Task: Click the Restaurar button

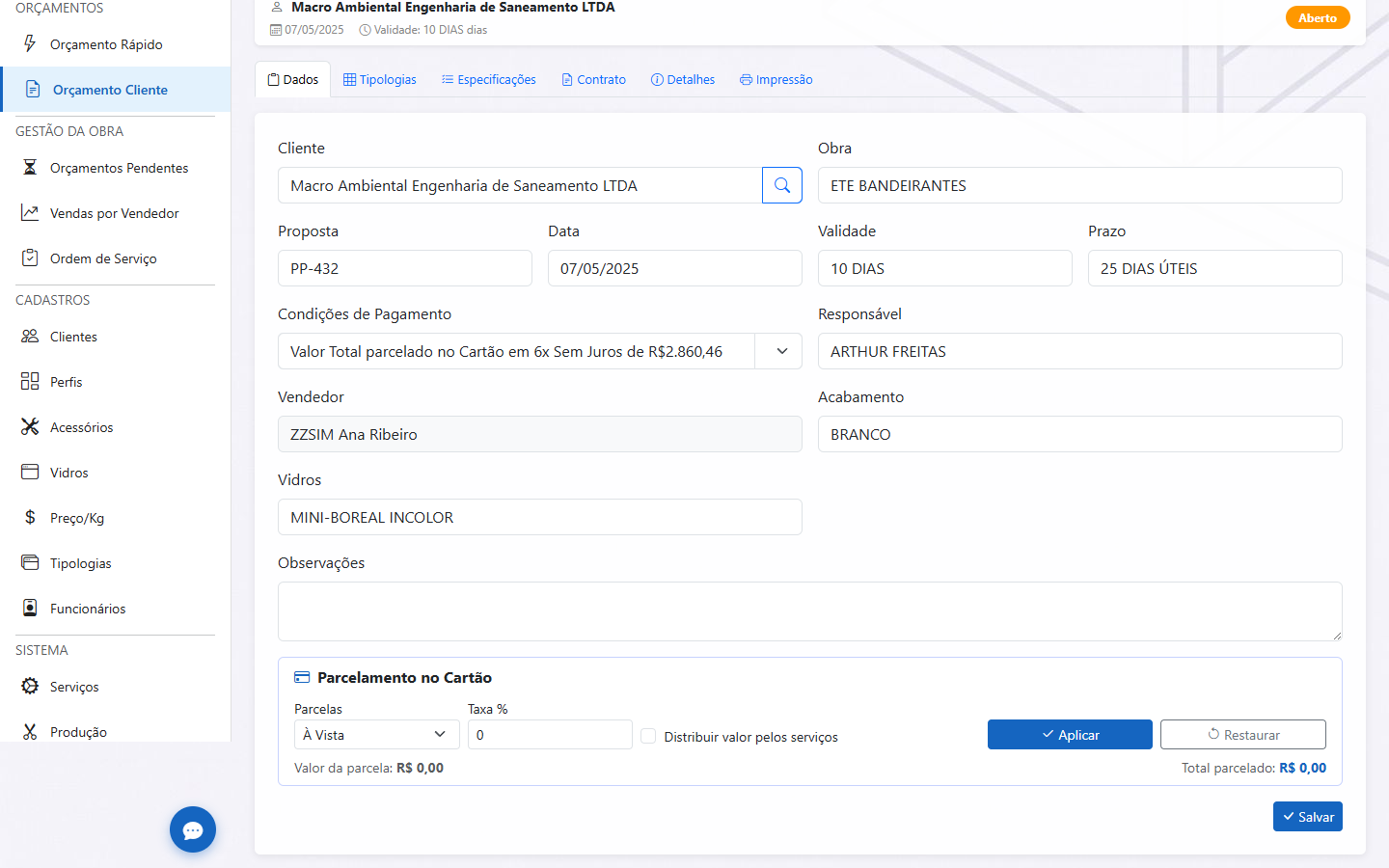Action: [1243, 735]
